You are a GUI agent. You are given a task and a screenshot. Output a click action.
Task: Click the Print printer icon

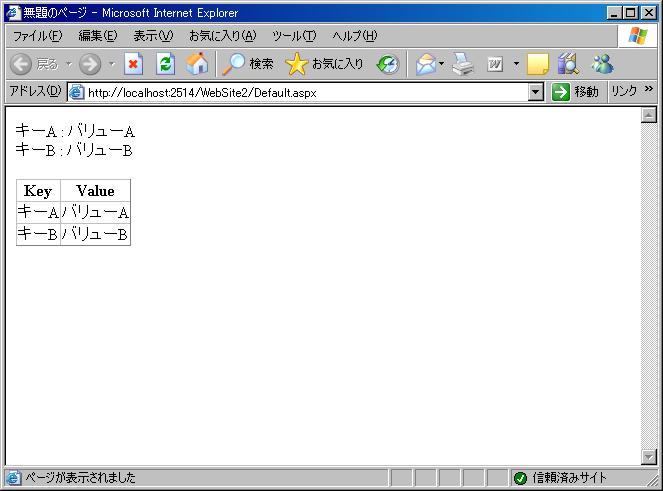463,64
